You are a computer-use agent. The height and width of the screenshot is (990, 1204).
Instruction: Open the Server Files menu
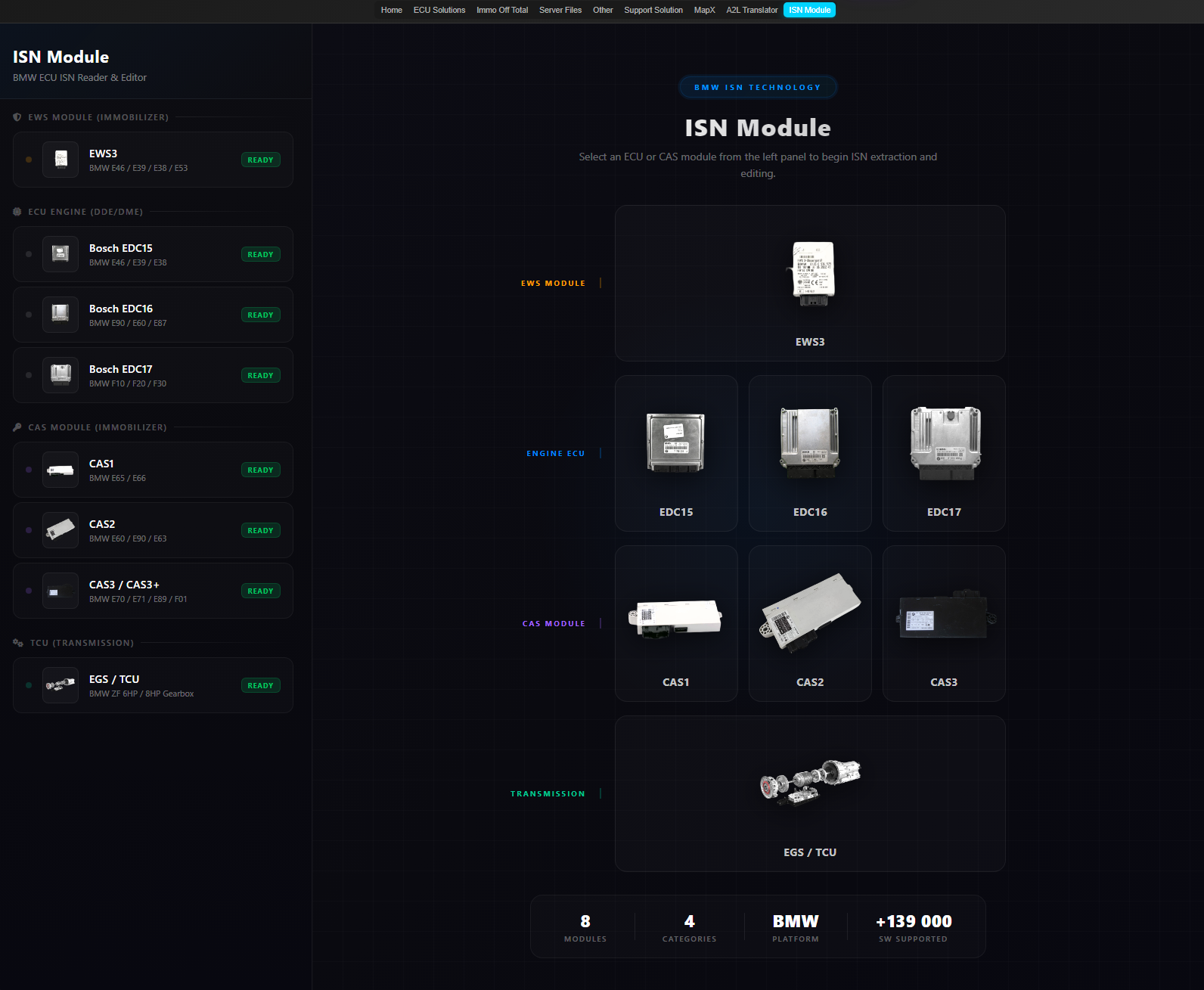(x=560, y=10)
